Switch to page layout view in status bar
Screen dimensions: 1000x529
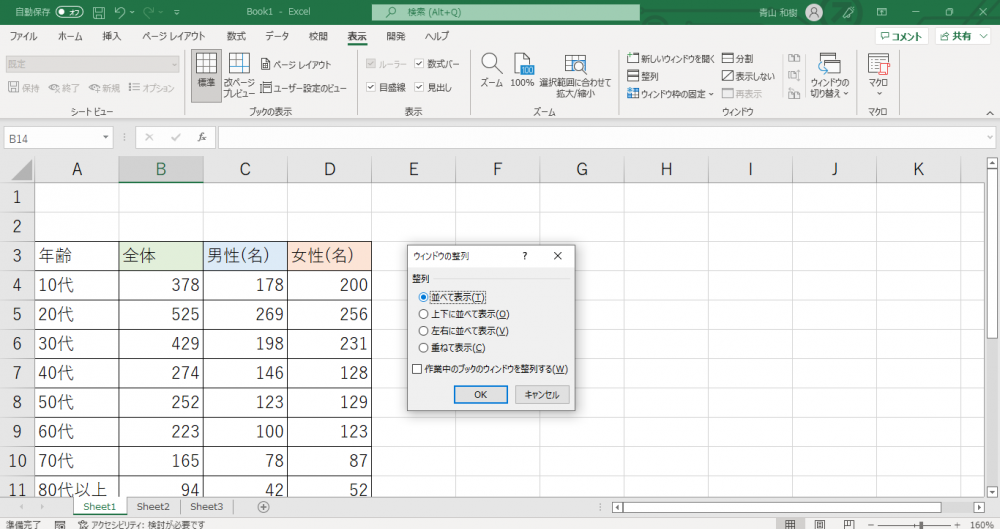pos(820,524)
